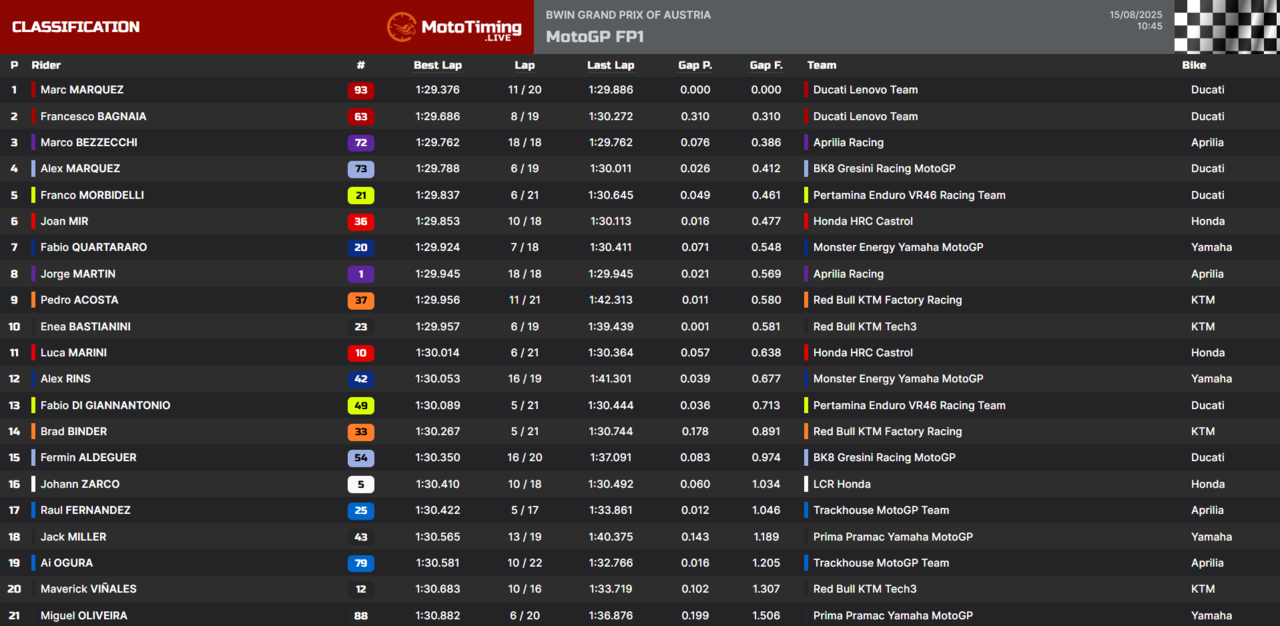This screenshot has height=626, width=1280.
Task: Click Zarco's number 5 badge
Action: 361,484
